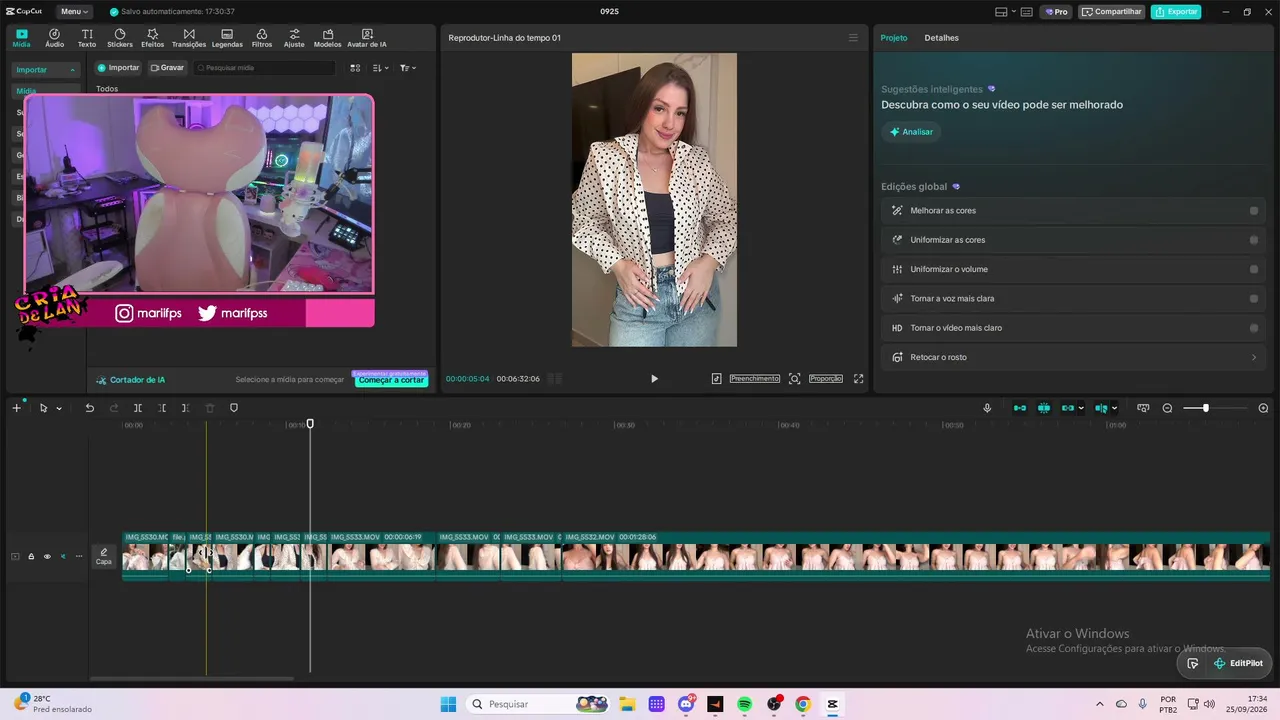Click the Analisar button

tap(911, 132)
